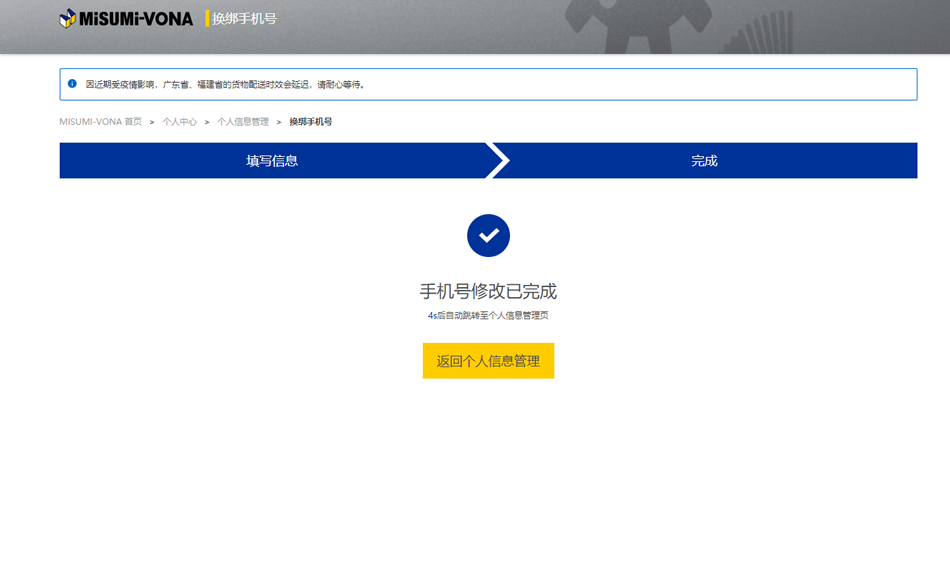Image resolution: width=950 pixels, height=587 pixels.
Task: Click the blue info icon in notice banner
Action: pos(72,84)
